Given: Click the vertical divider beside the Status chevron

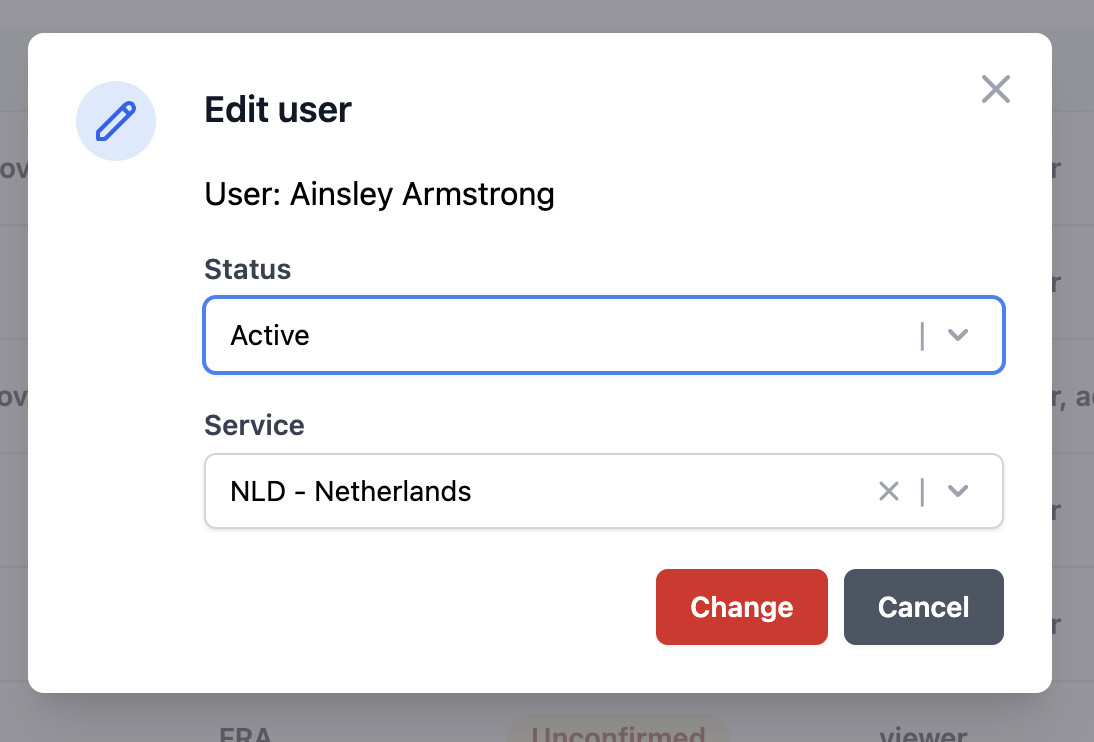Looking at the screenshot, I should pyautogui.click(x=922, y=335).
